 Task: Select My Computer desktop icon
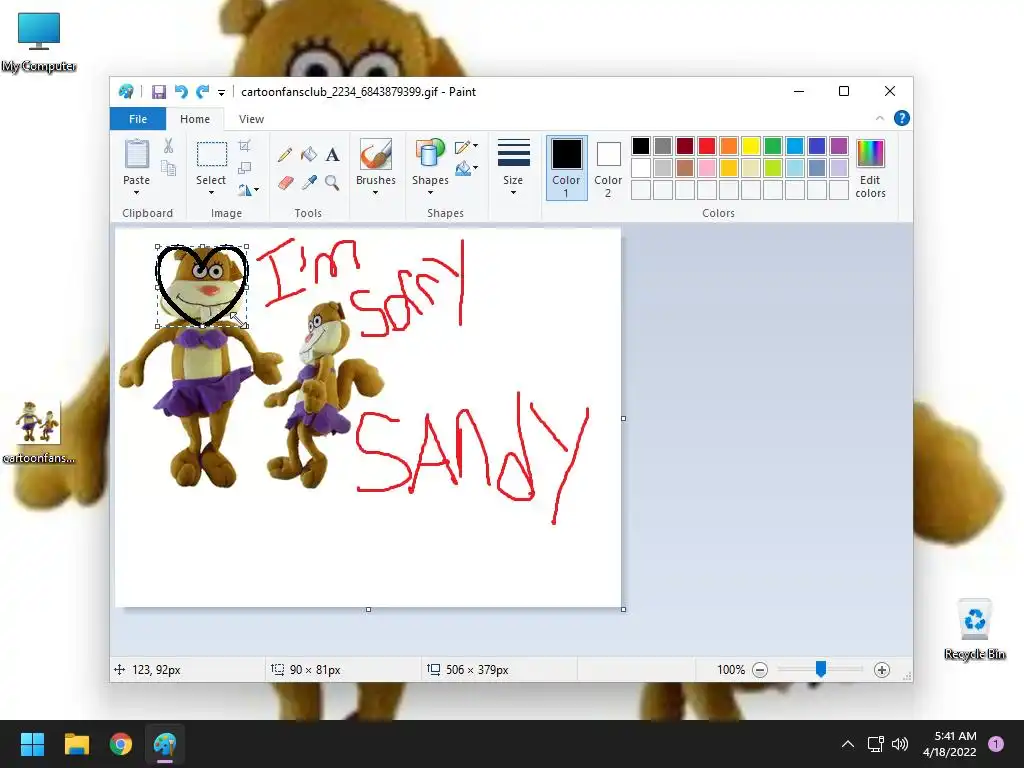pyautogui.click(x=39, y=42)
